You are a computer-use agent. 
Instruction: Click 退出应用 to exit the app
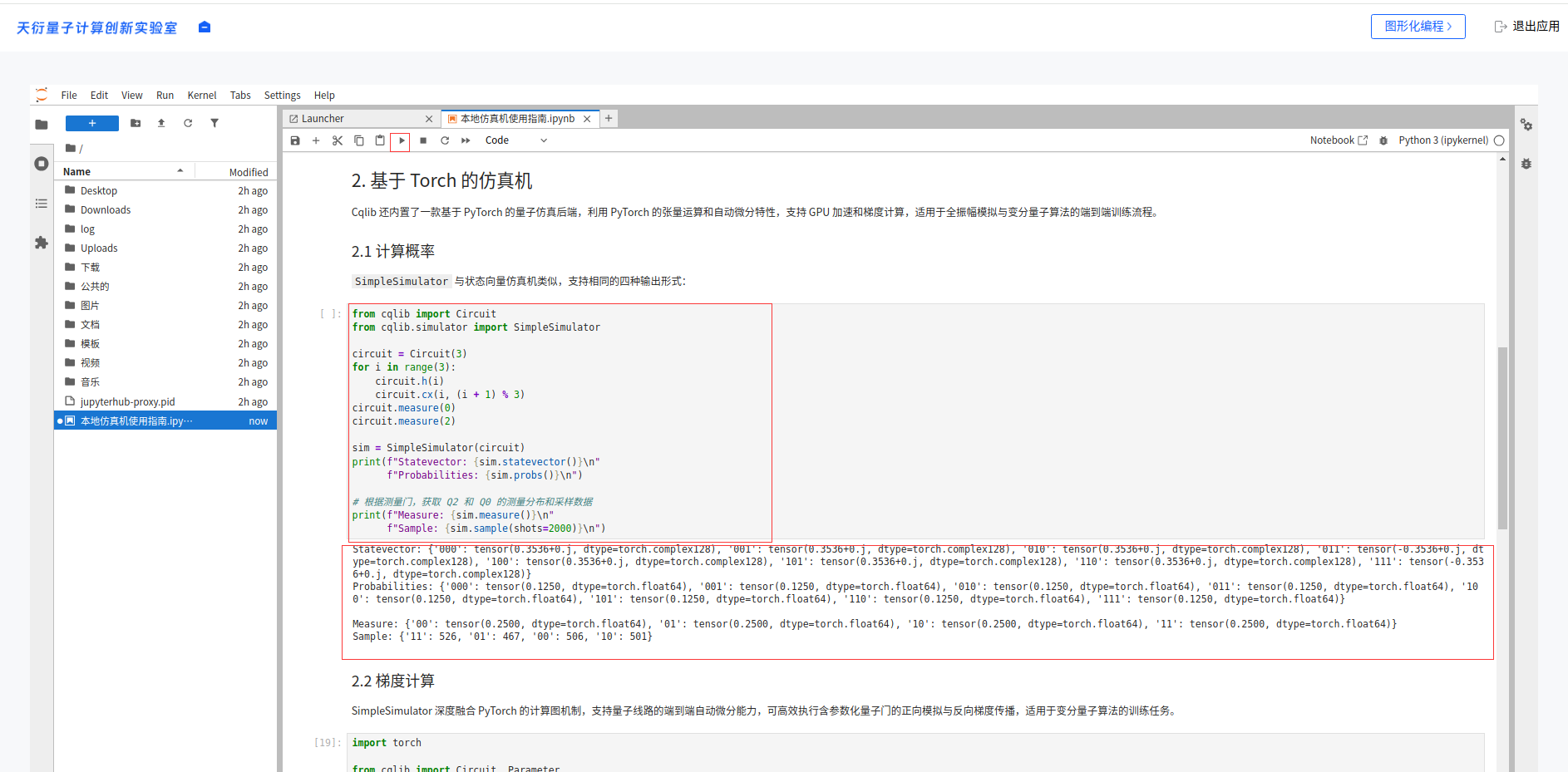(1527, 27)
